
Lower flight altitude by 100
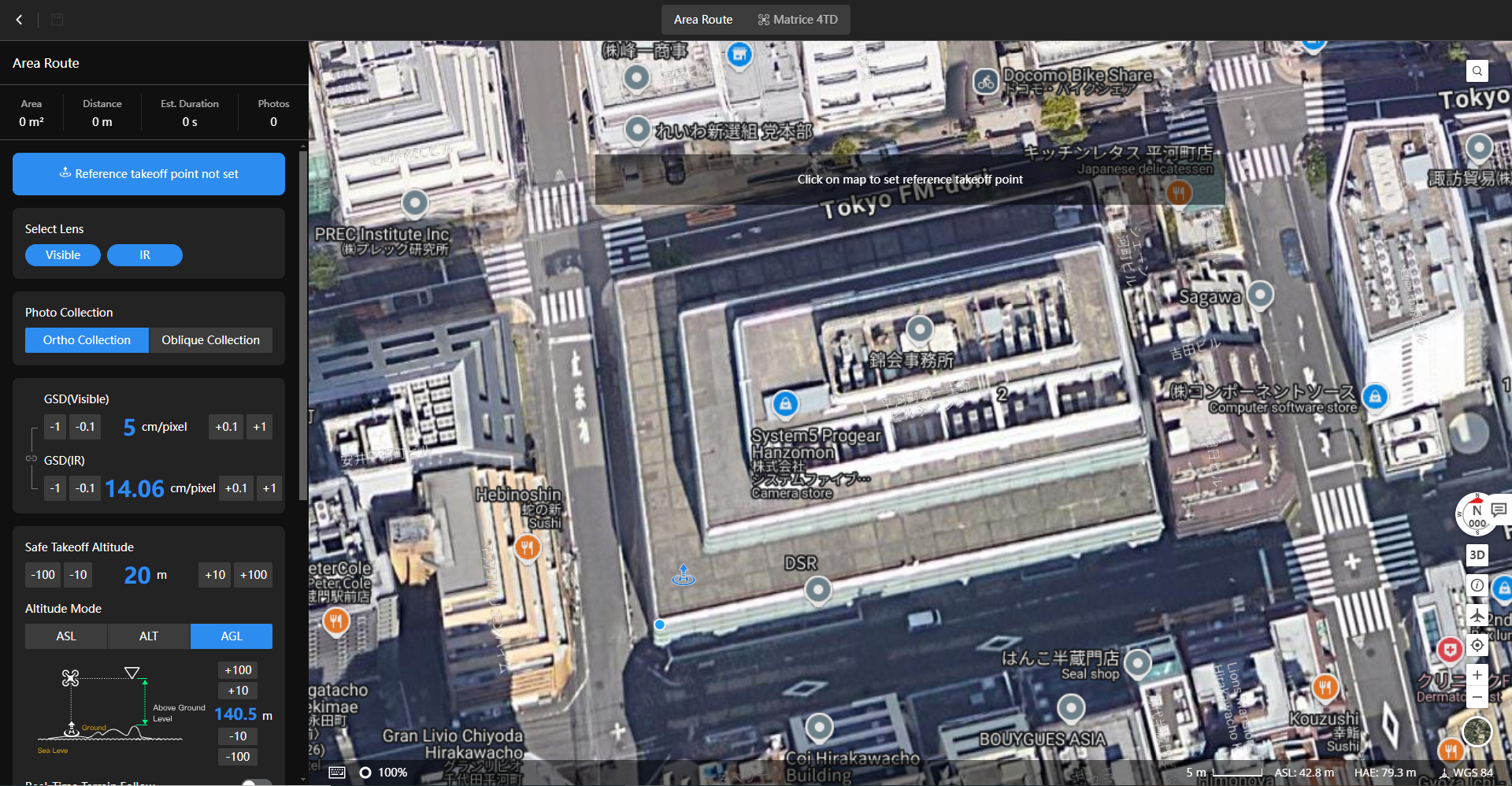tap(238, 757)
